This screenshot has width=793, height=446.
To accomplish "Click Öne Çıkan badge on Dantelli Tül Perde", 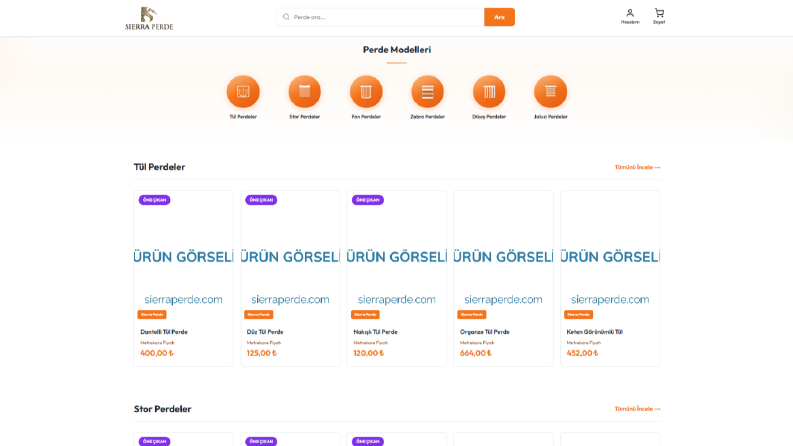I will pyautogui.click(x=154, y=200).
